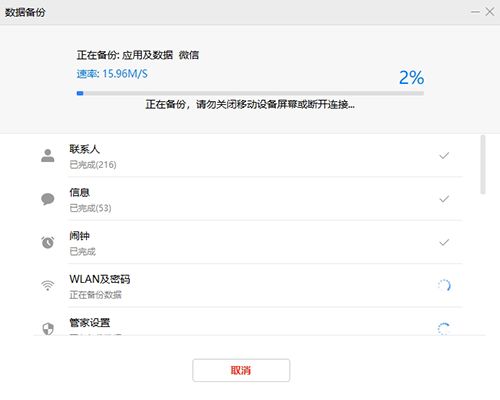Click the loading spinner for 管家设置
The image size is (500, 400).
click(444, 329)
